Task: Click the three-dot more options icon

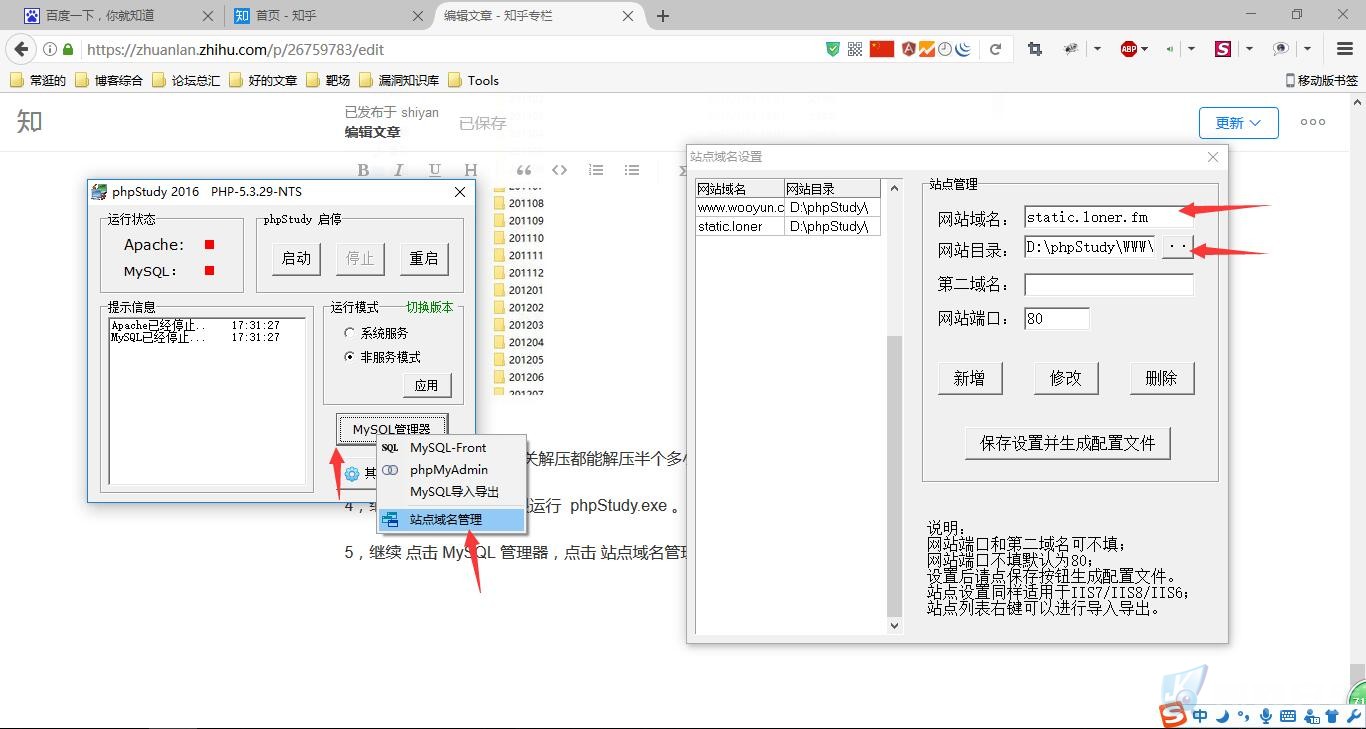Action: (1313, 122)
